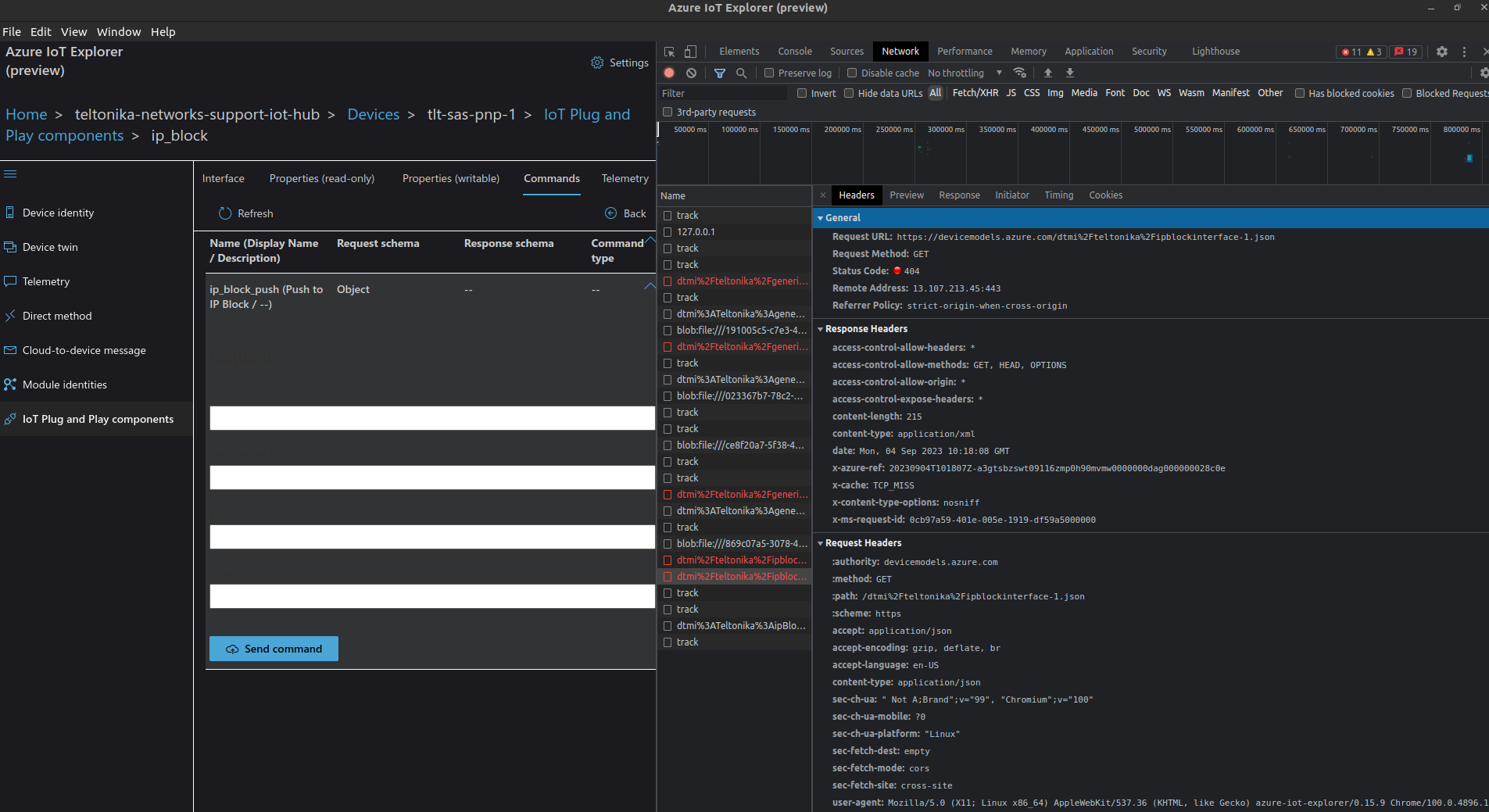Toggle the network filter funnel icon

tap(718, 73)
